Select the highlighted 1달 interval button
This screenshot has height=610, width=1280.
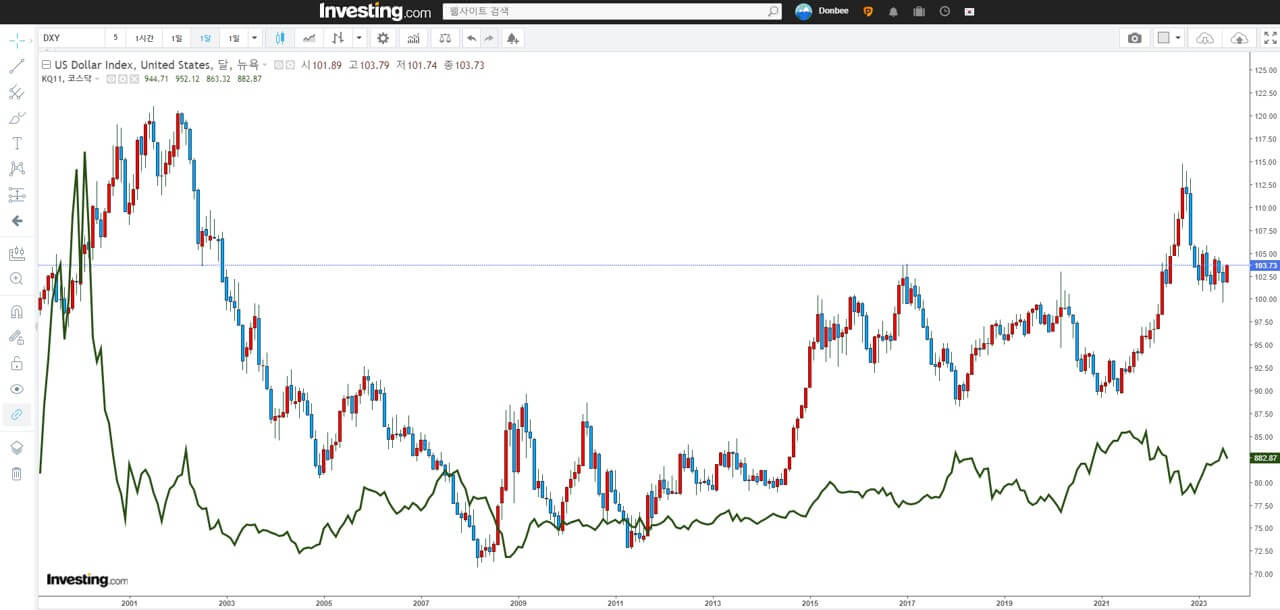pos(205,38)
